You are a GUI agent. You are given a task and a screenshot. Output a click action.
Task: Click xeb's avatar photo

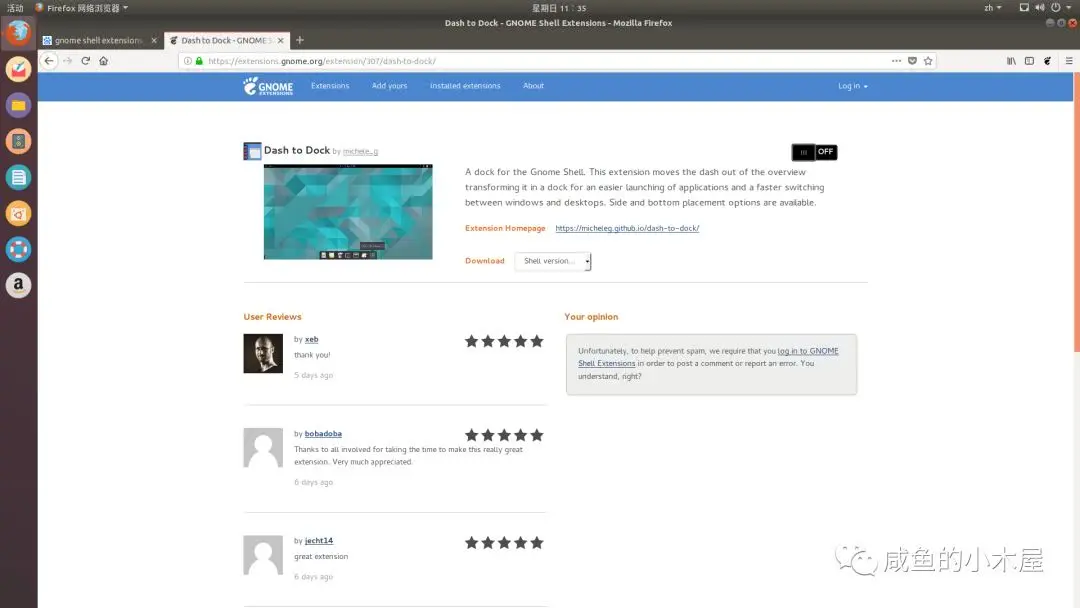click(x=263, y=353)
